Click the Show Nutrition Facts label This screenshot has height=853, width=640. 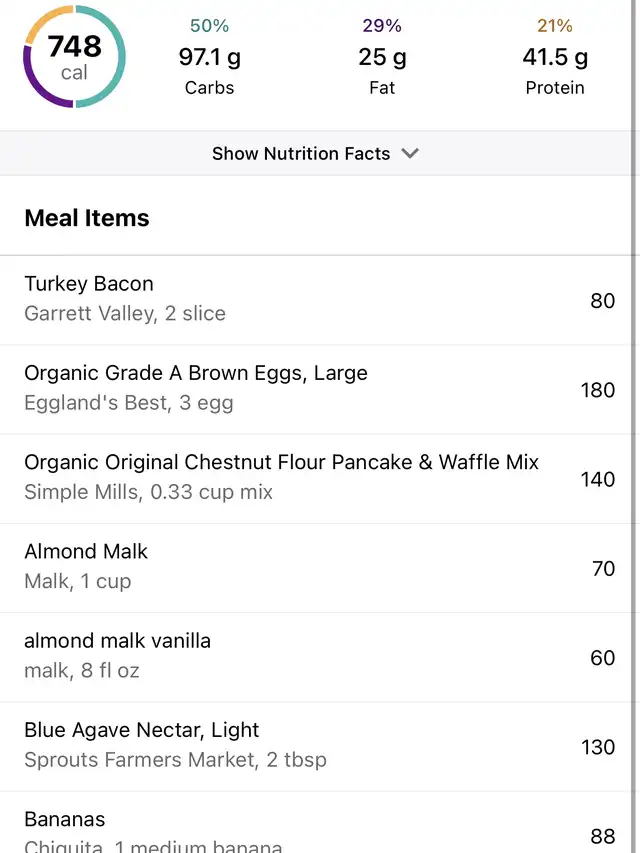[x=301, y=153]
